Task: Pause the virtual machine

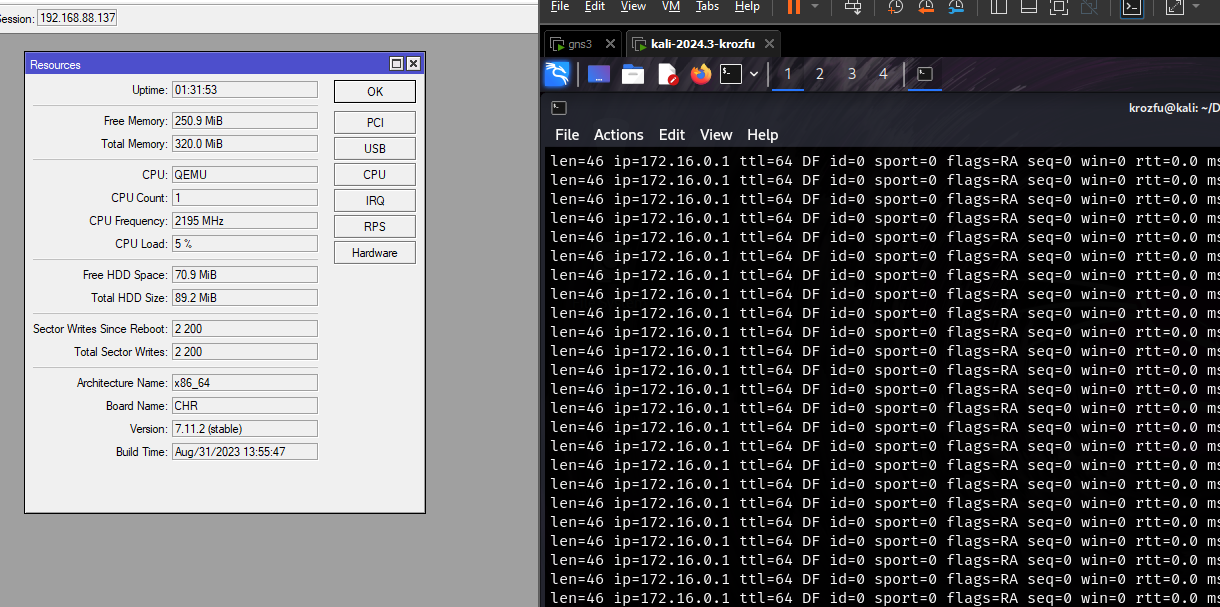Action: coord(793,7)
